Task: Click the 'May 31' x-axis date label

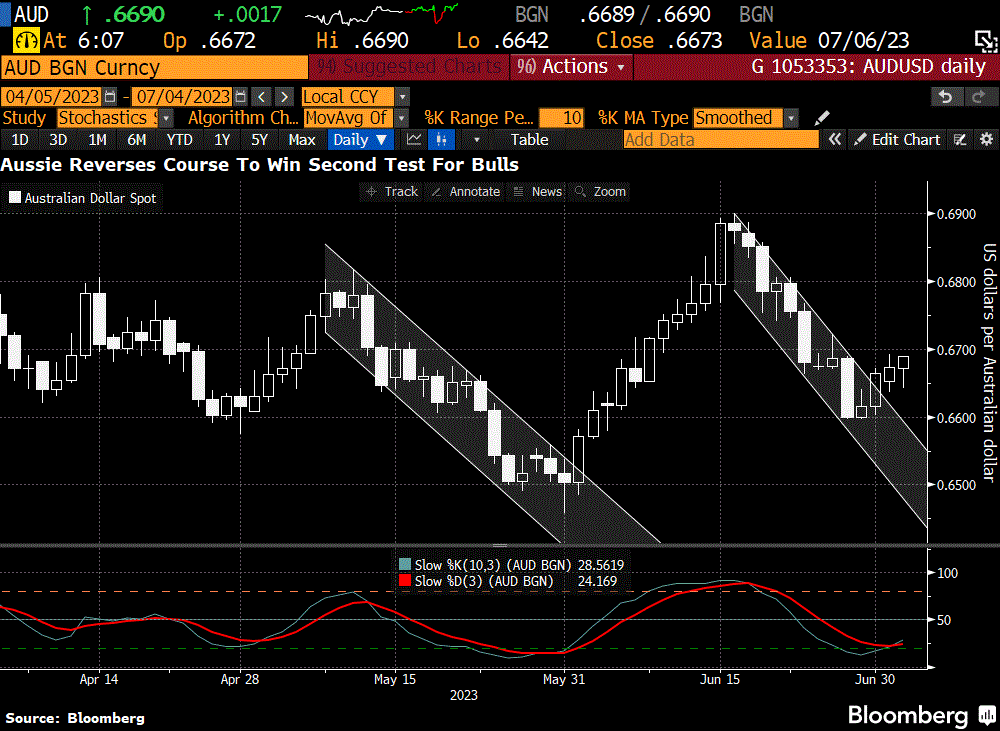Action: tap(564, 679)
